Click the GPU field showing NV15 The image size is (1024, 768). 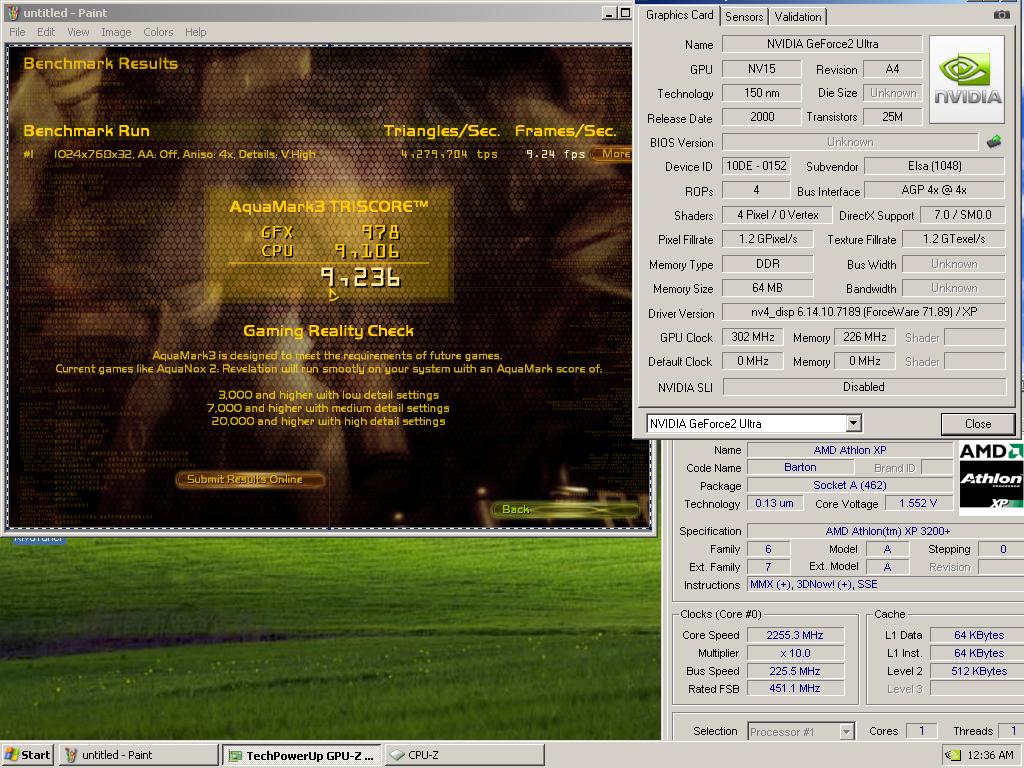coord(761,69)
